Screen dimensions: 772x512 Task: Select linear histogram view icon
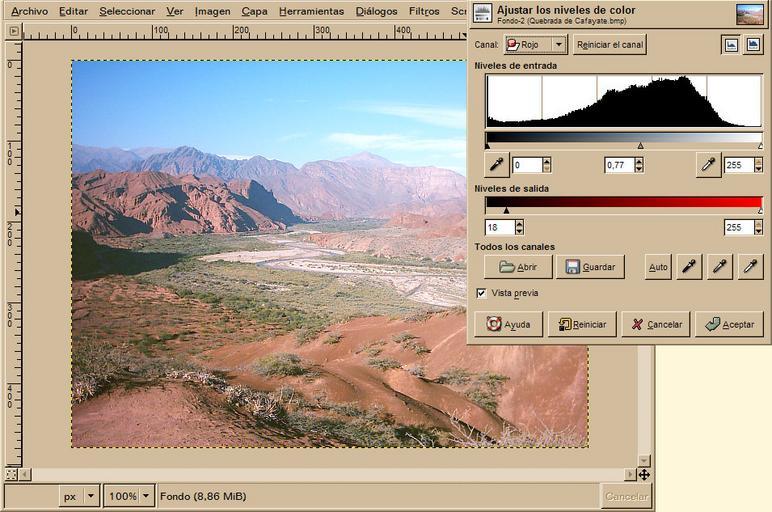click(x=731, y=45)
